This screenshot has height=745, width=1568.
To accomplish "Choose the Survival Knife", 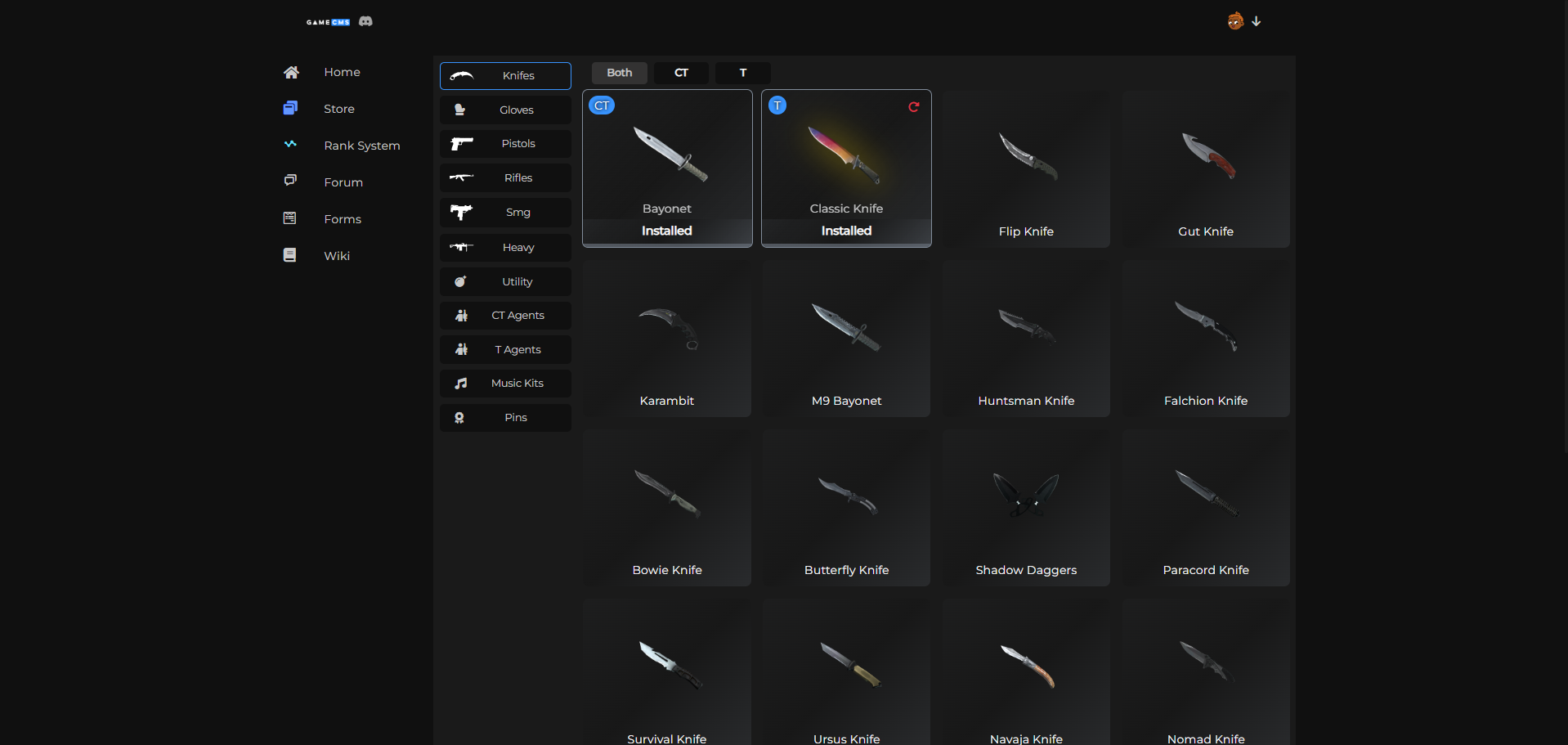I will coord(667,672).
